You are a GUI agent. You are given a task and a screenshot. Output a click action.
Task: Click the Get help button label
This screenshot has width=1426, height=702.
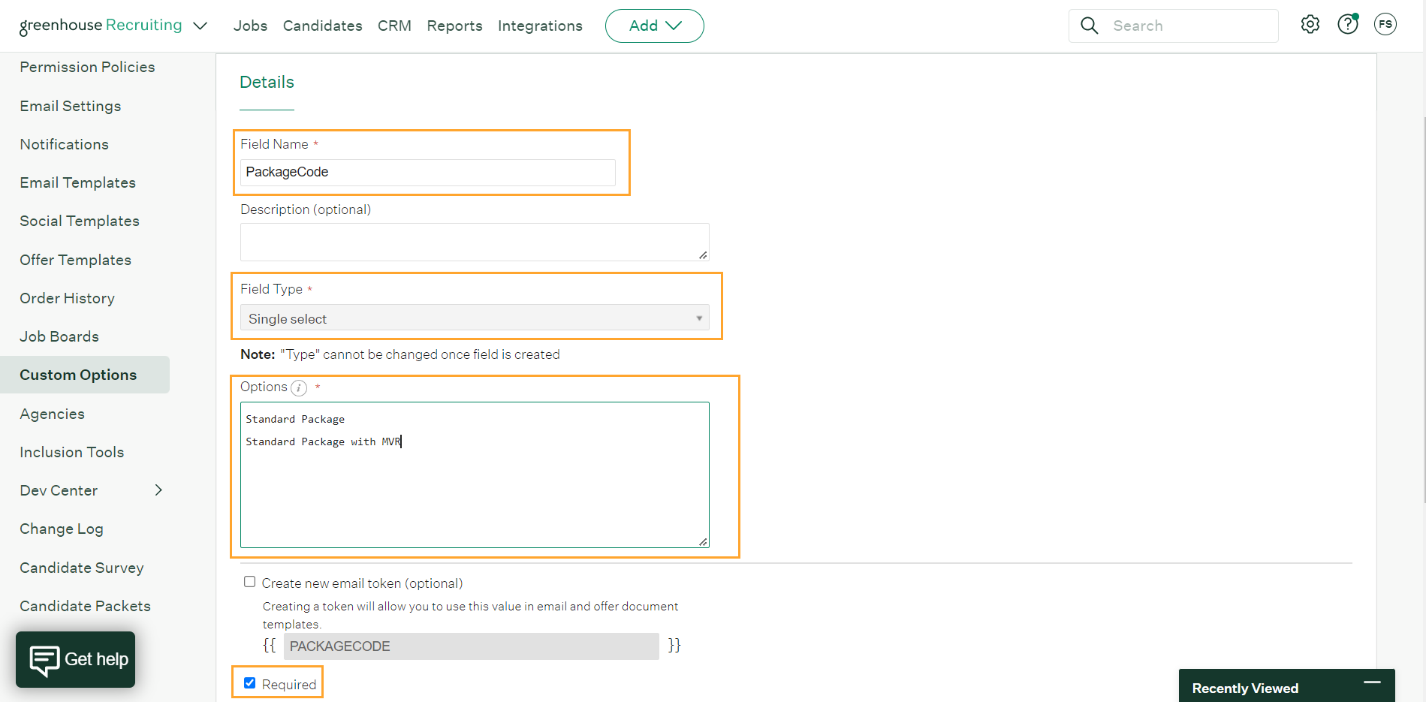coord(96,659)
